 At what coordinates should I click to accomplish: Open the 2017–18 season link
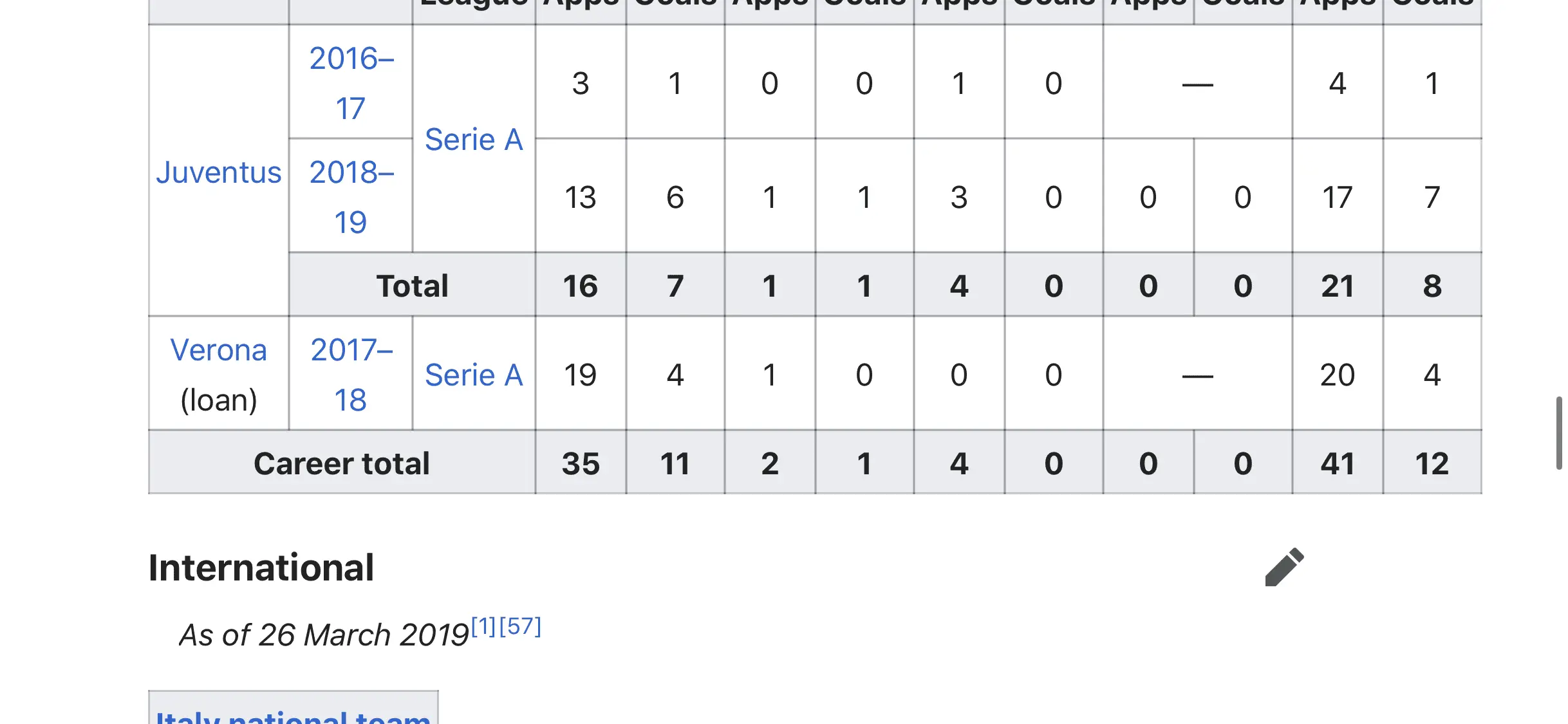(x=351, y=375)
